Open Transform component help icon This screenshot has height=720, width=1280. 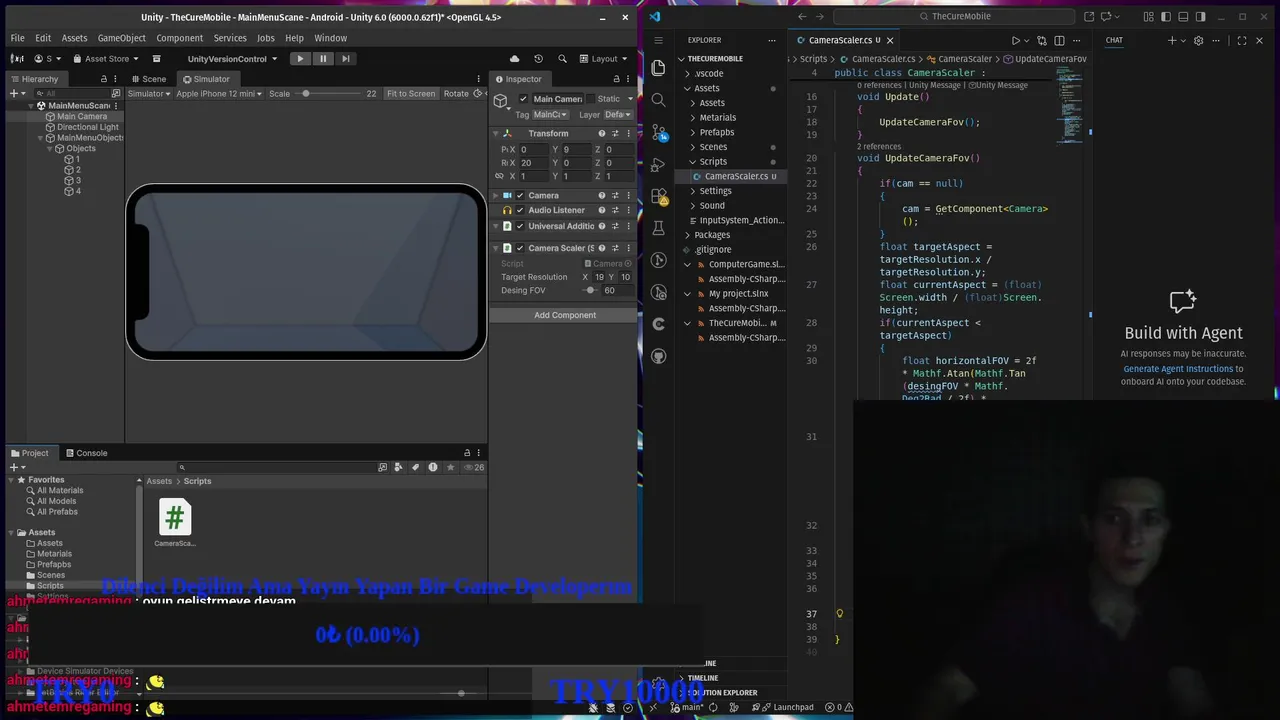pos(602,134)
